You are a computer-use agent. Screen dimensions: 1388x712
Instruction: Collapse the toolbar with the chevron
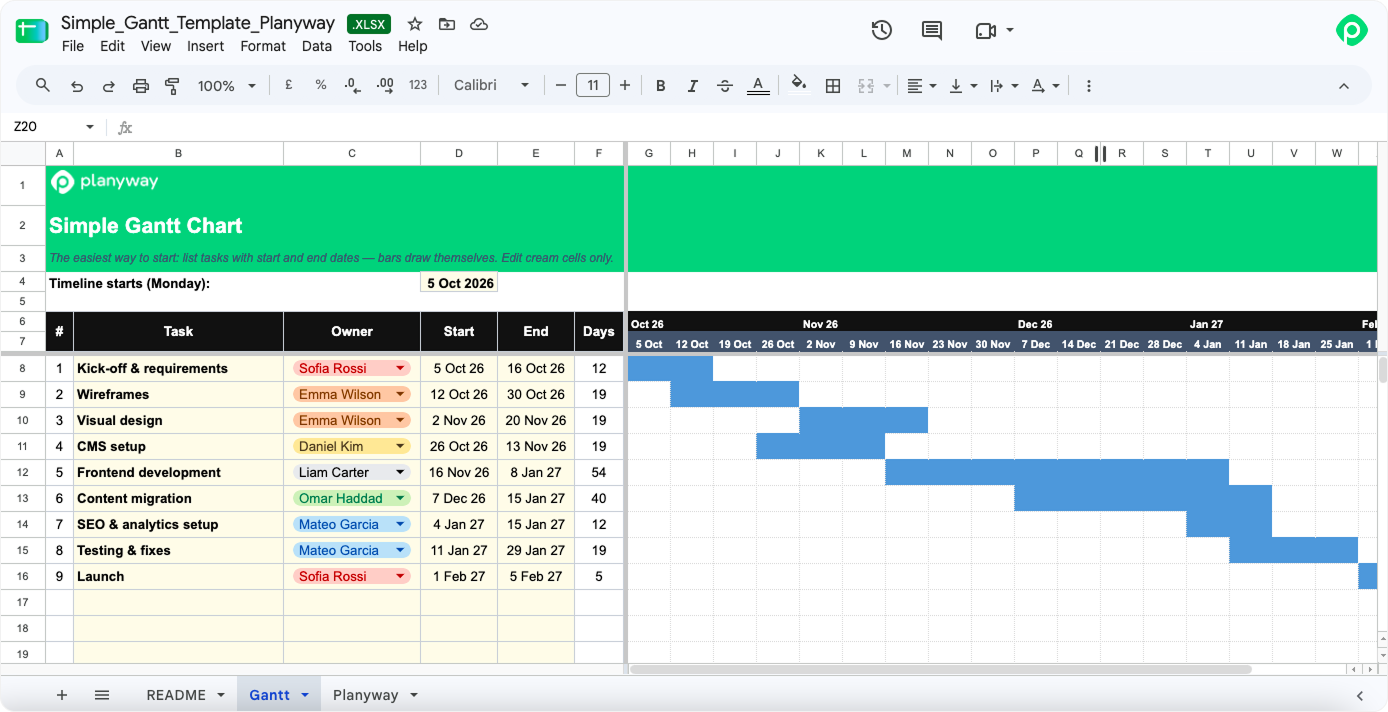pyautogui.click(x=1344, y=86)
